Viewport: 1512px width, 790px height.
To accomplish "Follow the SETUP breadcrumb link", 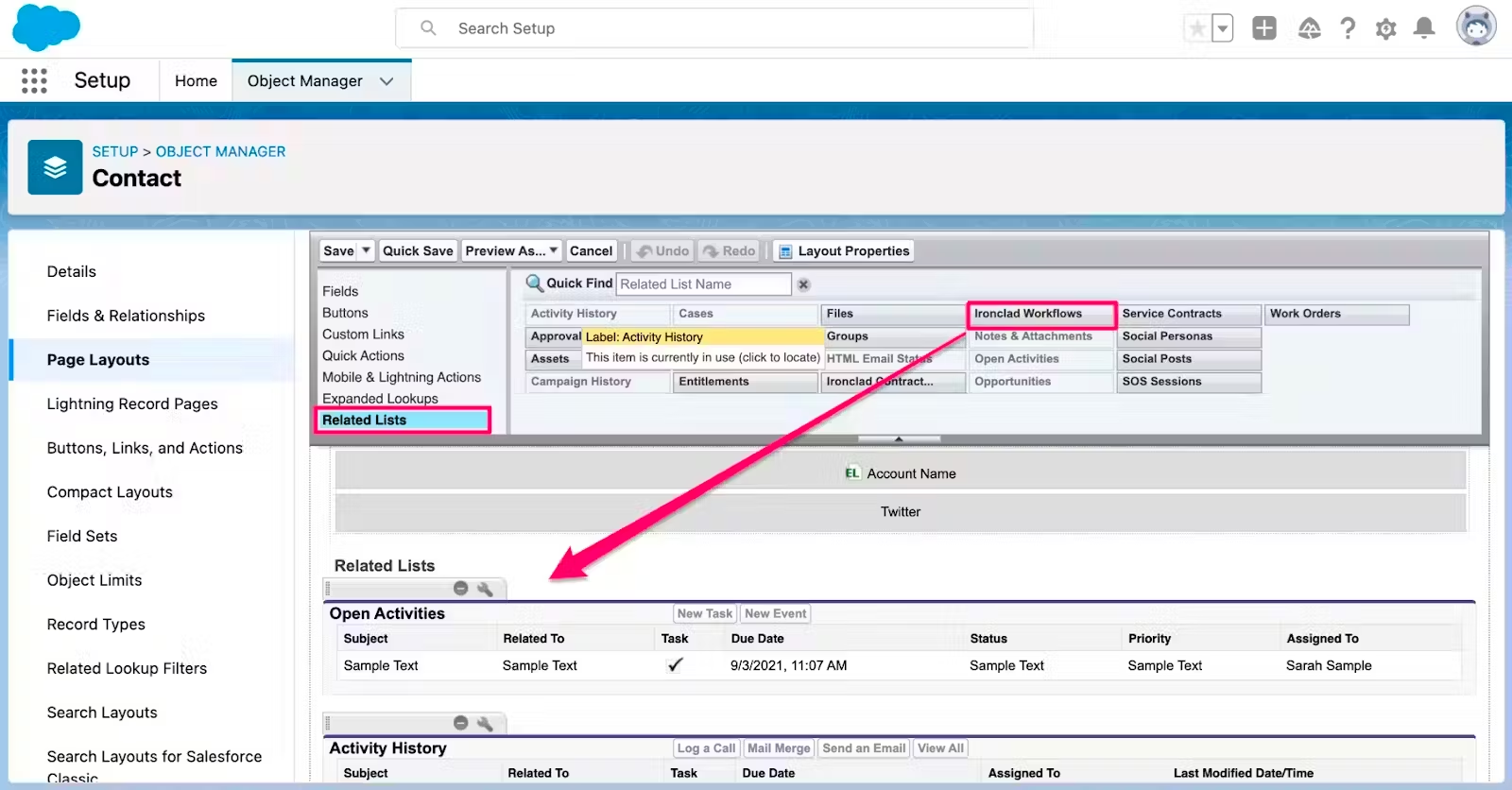I will 115,151.
